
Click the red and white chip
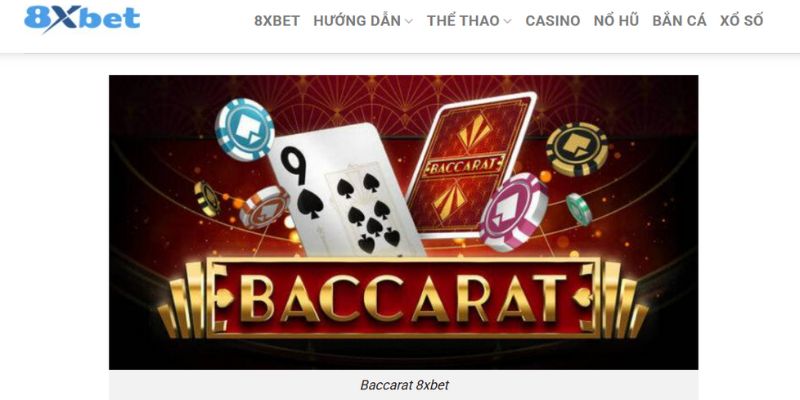coord(264,207)
